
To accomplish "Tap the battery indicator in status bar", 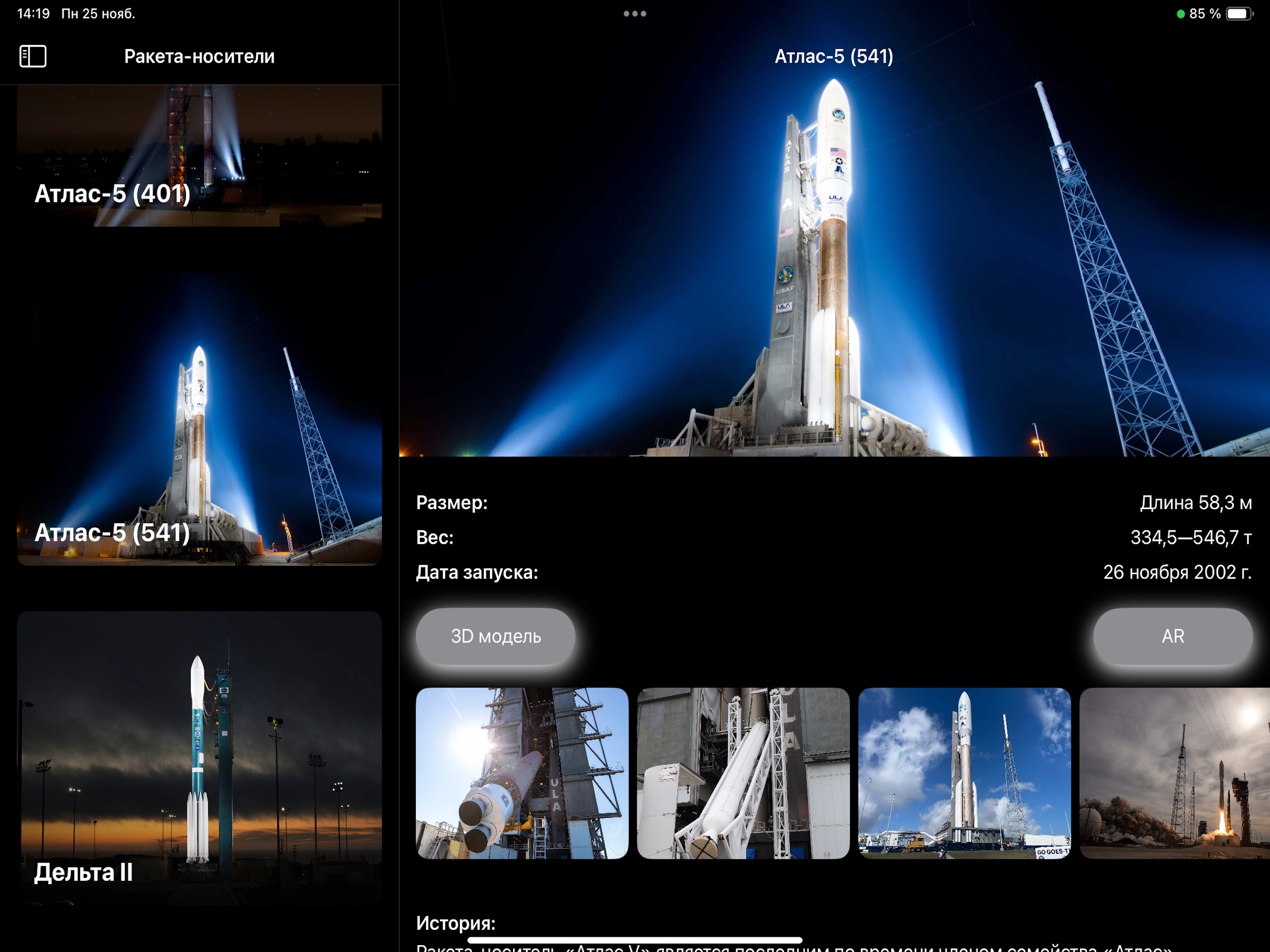I will tap(1239, 14).
